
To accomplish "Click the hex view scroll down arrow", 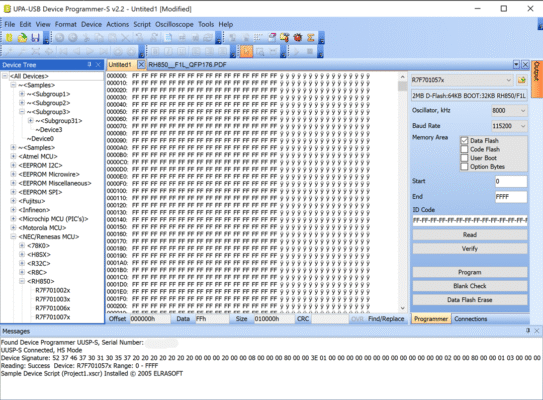I will 402,308.
